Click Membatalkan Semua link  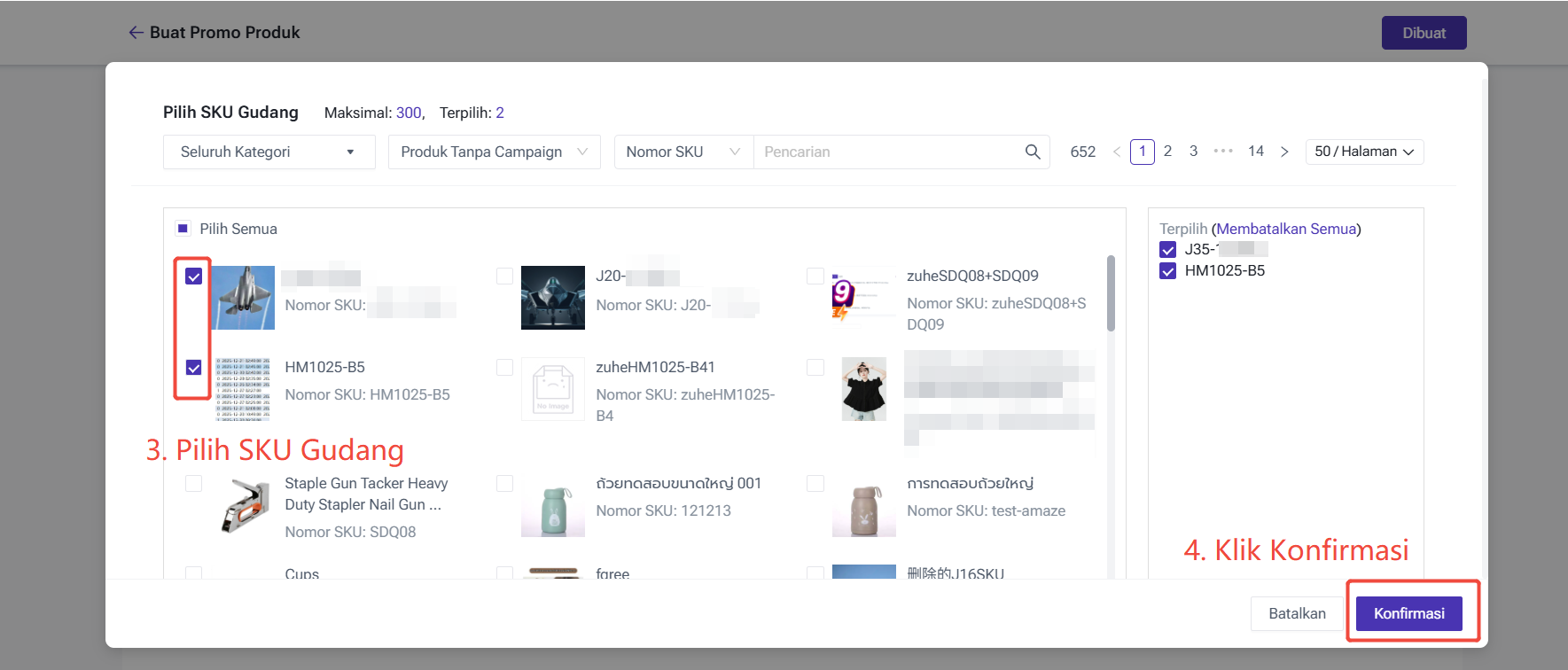1286,229
